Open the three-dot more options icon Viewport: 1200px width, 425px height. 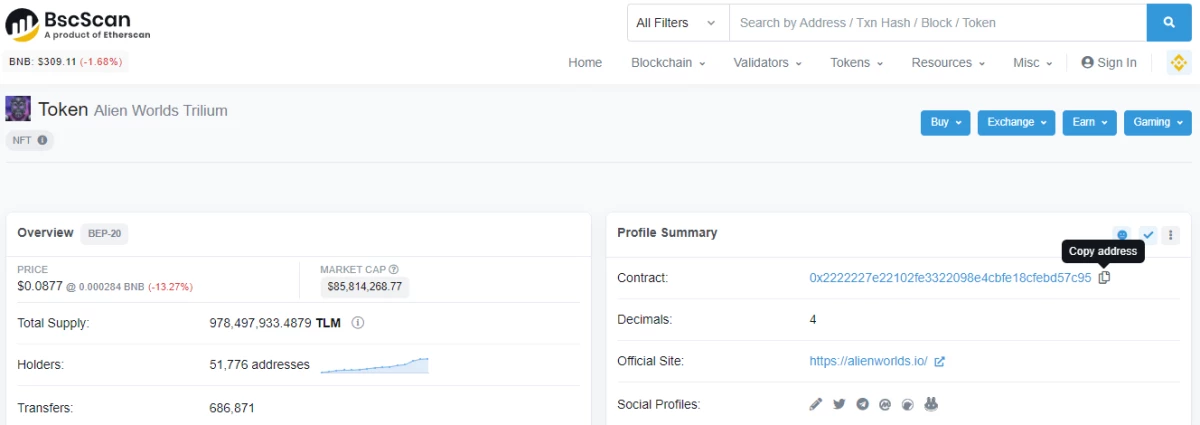[x=1171, y=235]
